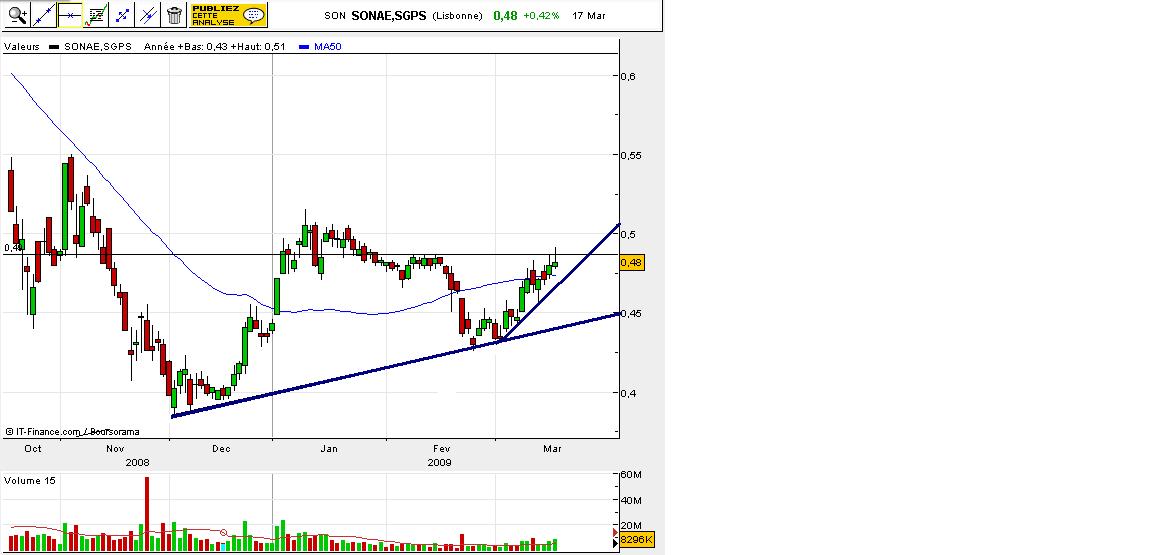Click the Nov month label on axis
Image resolution: width=1169 pixels, height=555 pixels.
pyautogui.click(x=115, y=448)
